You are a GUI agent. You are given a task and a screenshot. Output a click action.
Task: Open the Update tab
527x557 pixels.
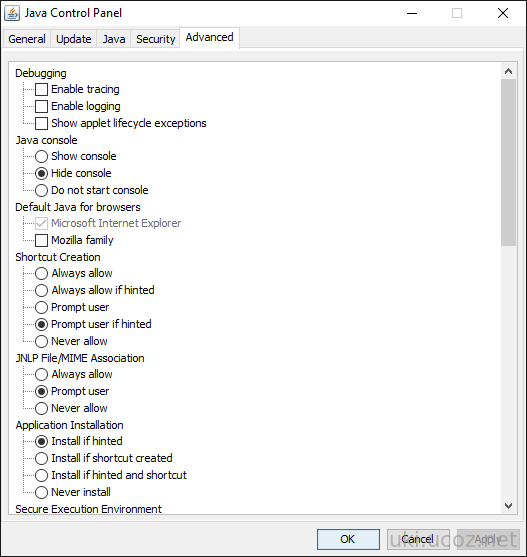[74, 39]
